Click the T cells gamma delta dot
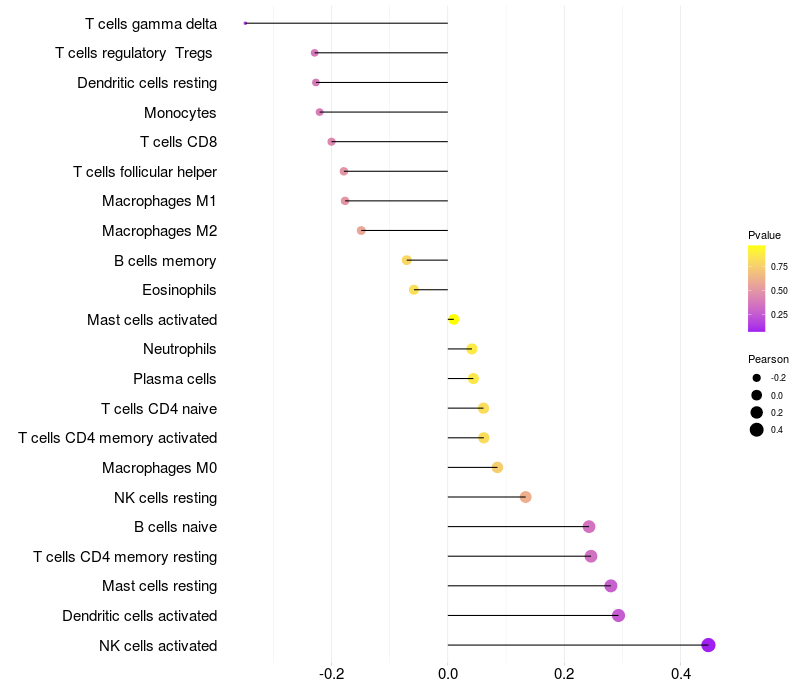This screenshot has width=800, height=700. tap(245, 23)
